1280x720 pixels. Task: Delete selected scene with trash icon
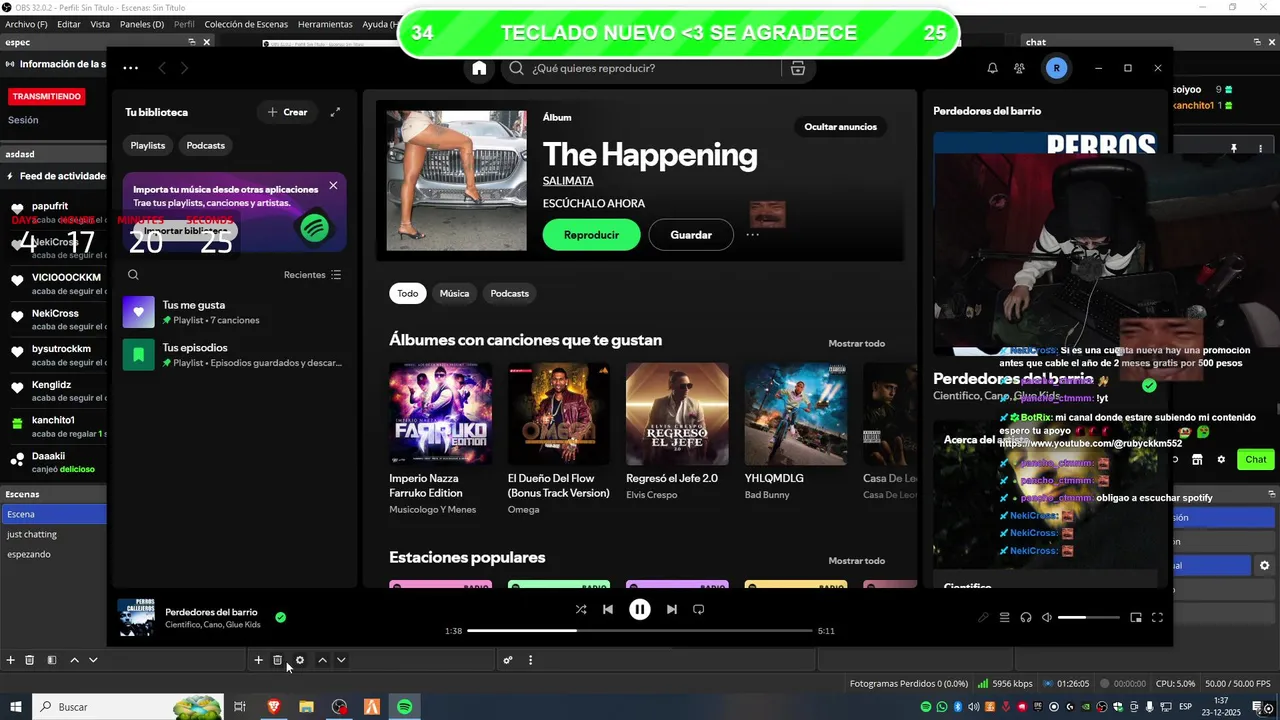coord(30,660)
